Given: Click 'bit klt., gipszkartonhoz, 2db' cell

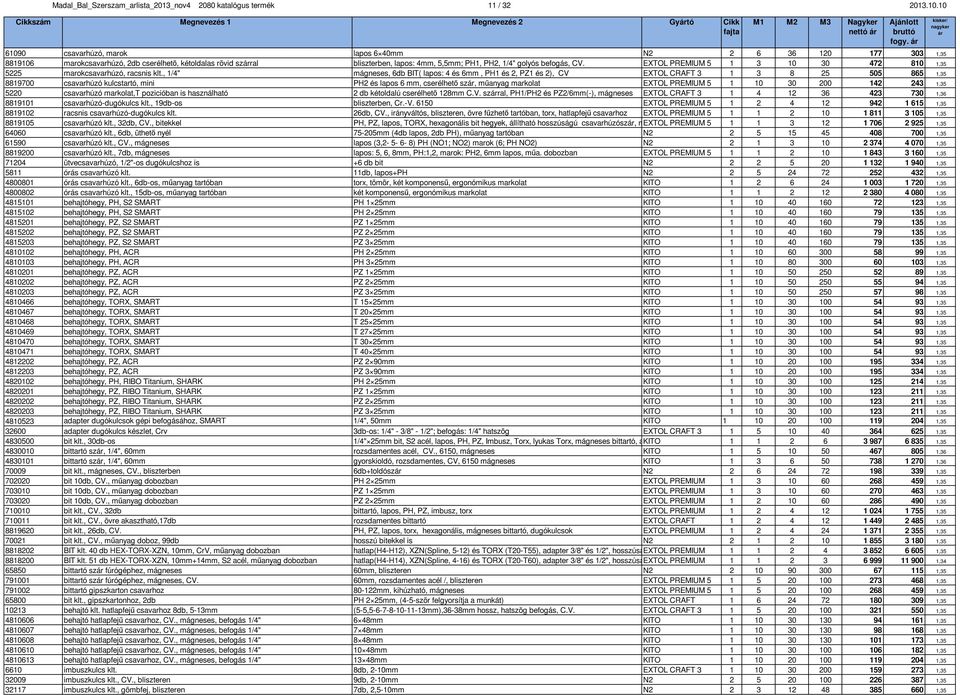Looking at the screenshot, I should (x=110, y=600).
